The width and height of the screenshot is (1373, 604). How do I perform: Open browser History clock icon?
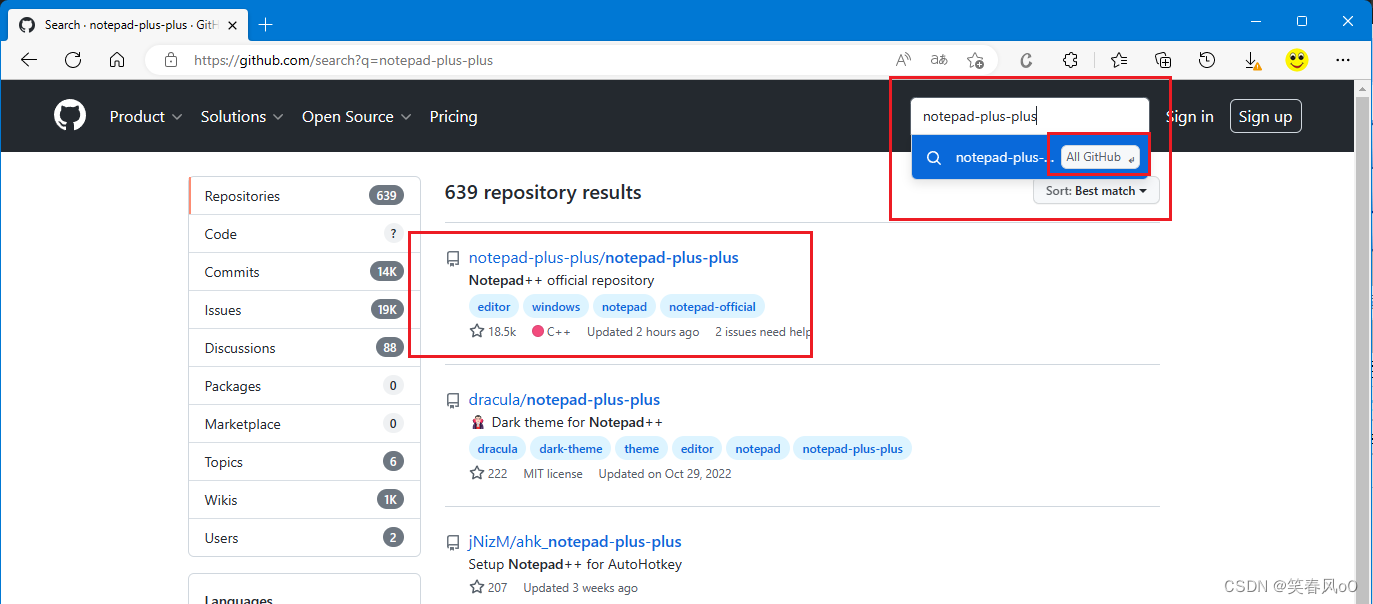coord(1207,60)
